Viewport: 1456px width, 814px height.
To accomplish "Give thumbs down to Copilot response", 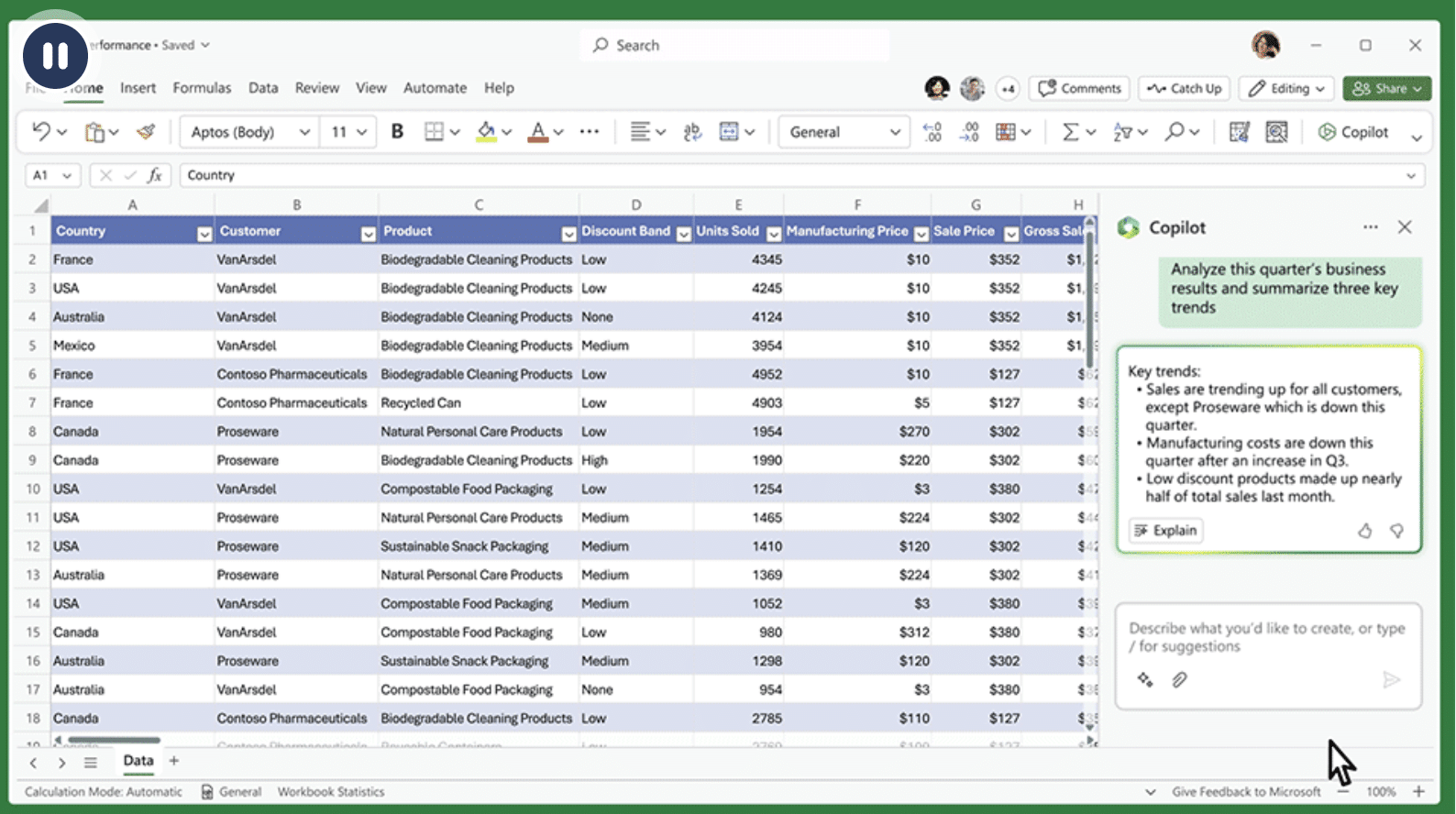I will [1397, 531].
